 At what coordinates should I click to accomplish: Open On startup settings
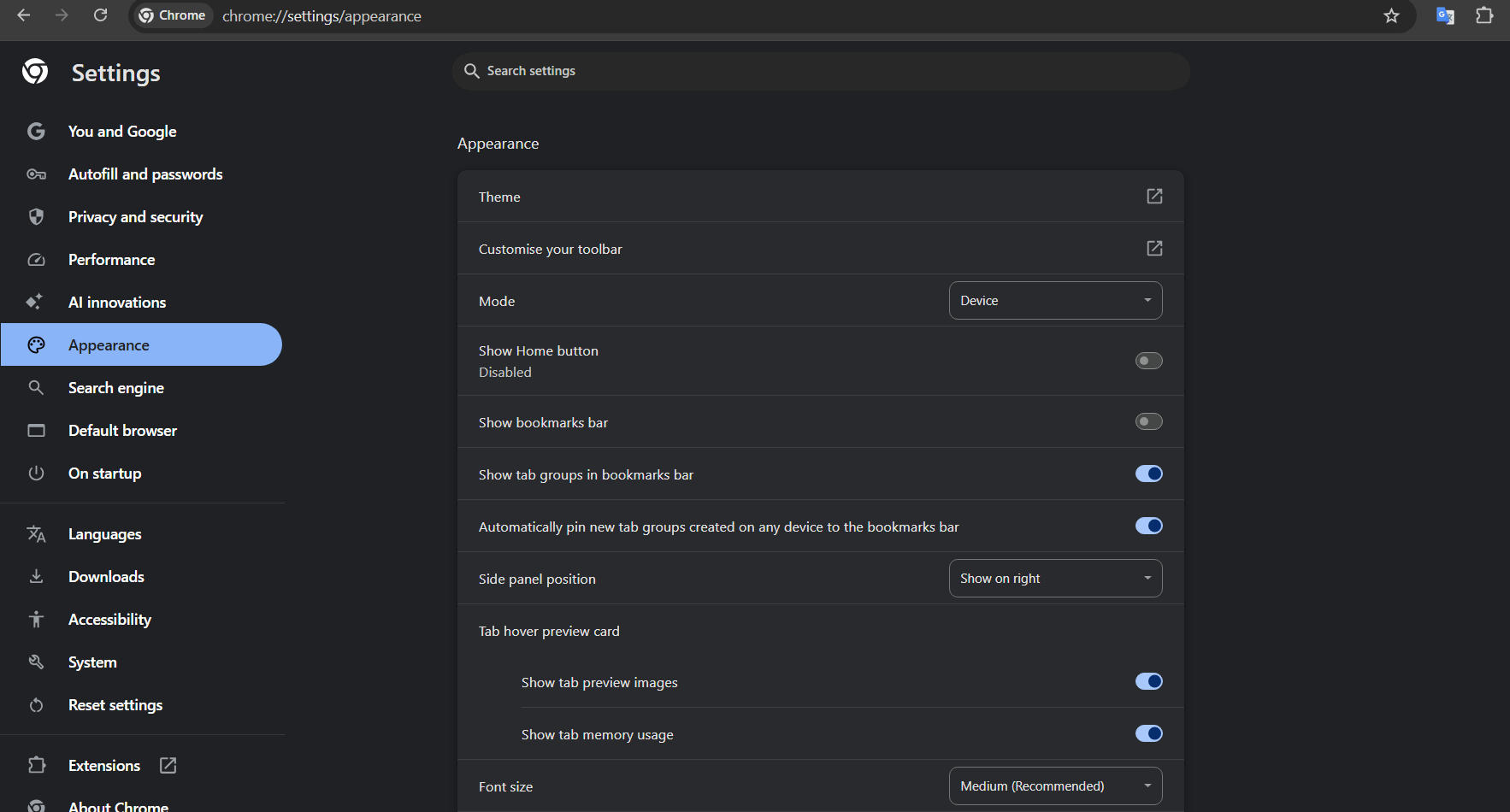click(x=105, y=474)
